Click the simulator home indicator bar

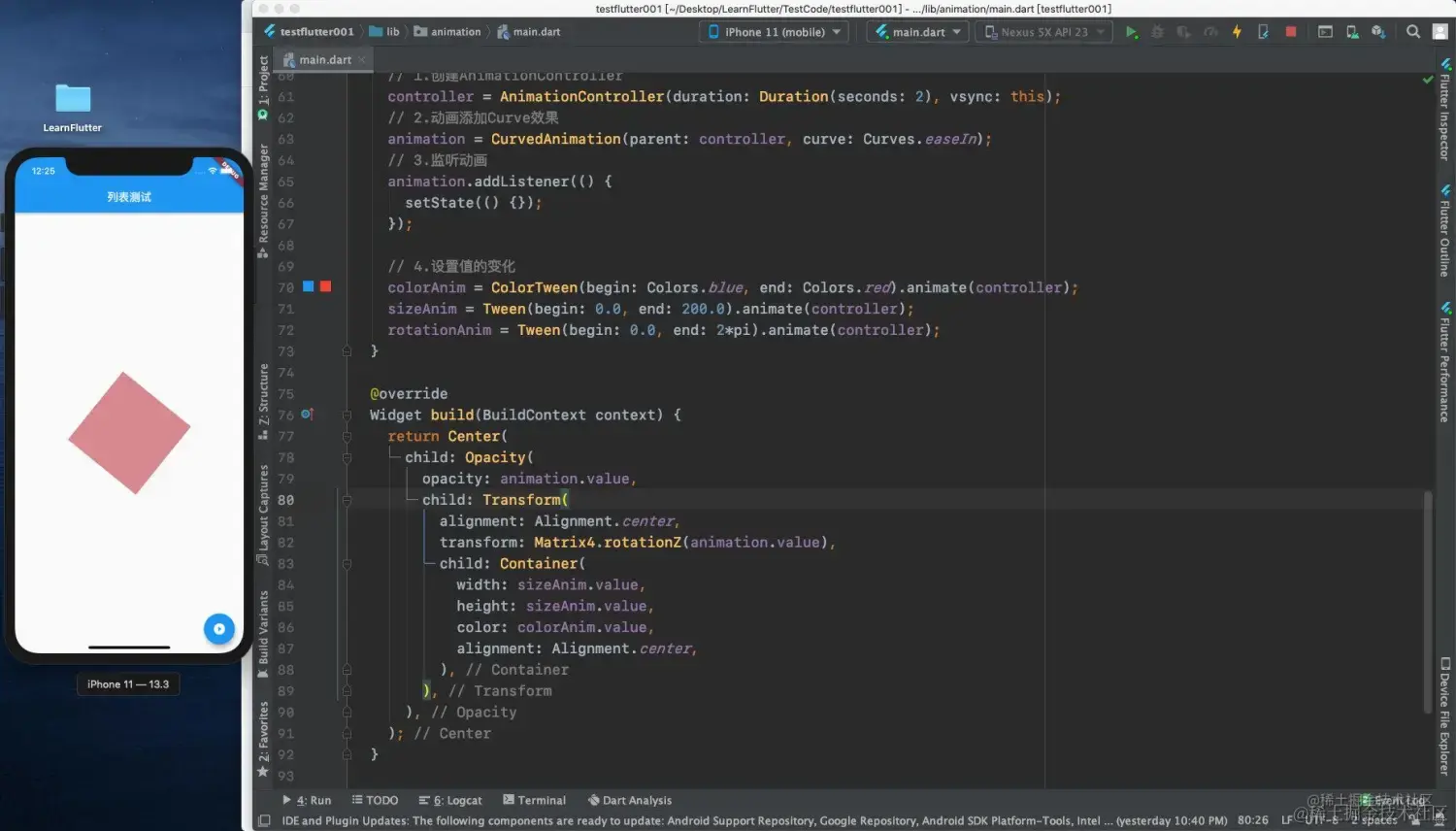129,648
